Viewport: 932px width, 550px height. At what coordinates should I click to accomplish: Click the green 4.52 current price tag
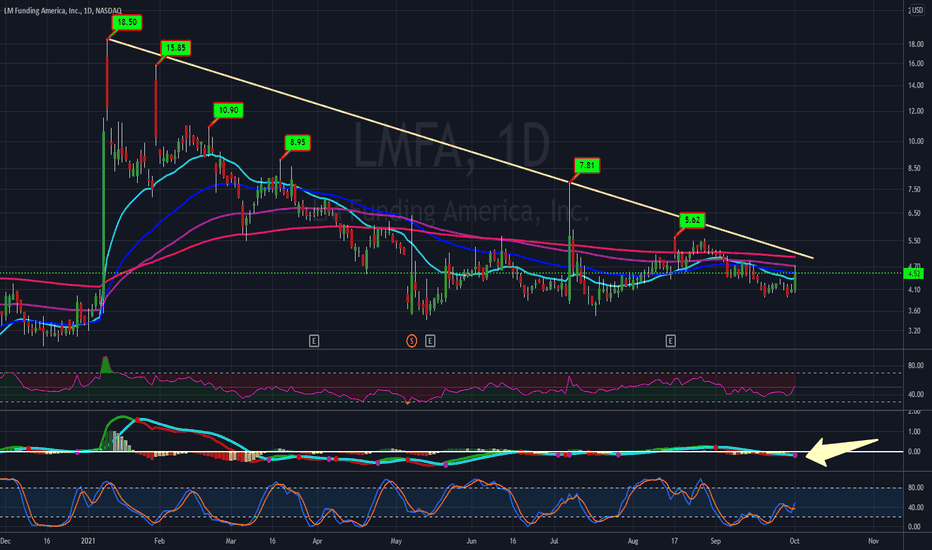(x=916, y=274)
